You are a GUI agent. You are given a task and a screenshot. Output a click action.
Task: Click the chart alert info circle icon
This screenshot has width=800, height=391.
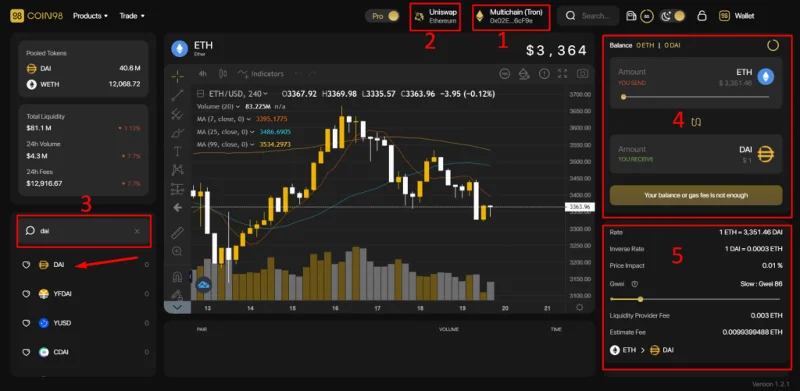pos(544,74)
